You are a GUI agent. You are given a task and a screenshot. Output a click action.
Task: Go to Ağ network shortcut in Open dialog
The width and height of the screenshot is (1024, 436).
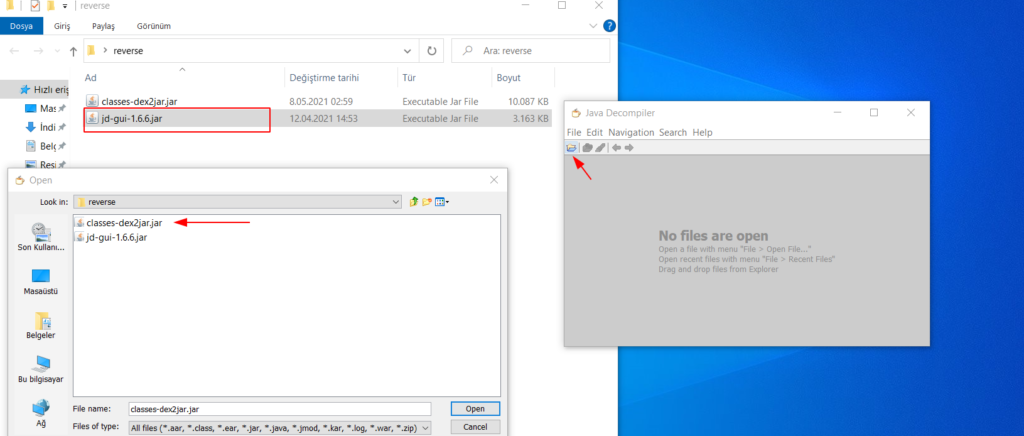click(41, 413)
